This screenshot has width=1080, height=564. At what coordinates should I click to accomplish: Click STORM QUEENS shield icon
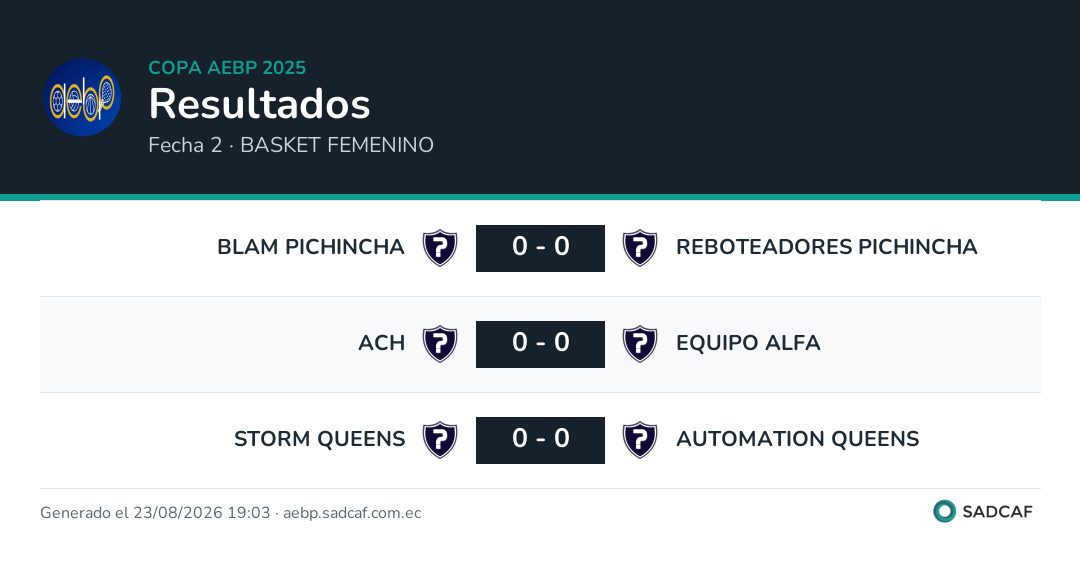click(x=440, y=440)
